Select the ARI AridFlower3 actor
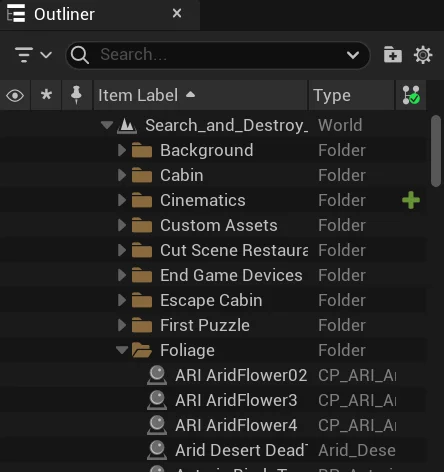Viewport: 444px width, 472px height. (x=213, y=400)
